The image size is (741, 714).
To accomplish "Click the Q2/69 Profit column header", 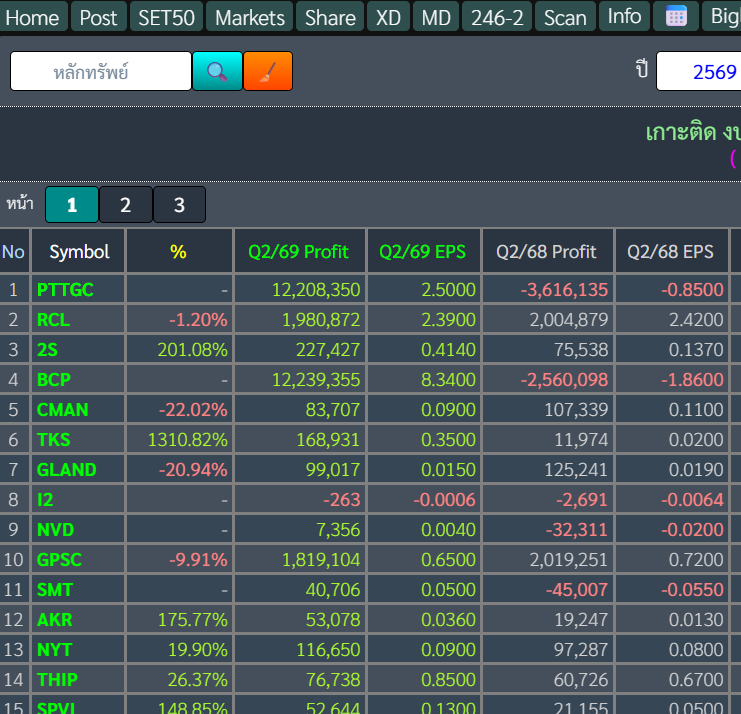I will coord(300,251).
